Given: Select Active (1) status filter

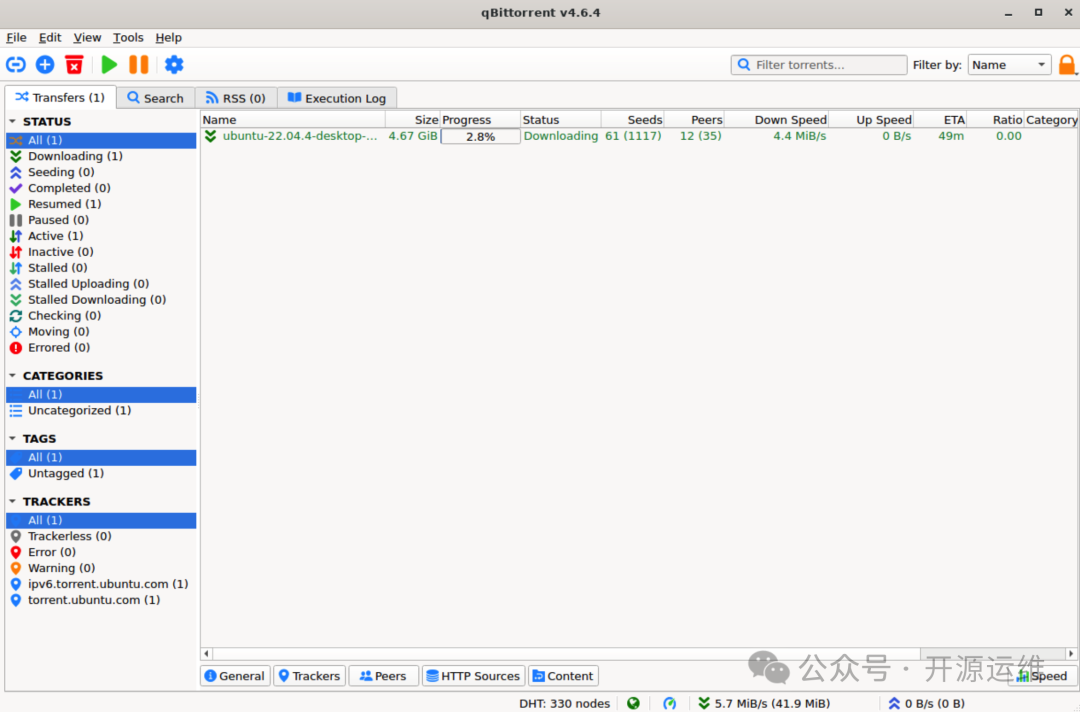Looking at the screenshot, I should coord(101,235).
